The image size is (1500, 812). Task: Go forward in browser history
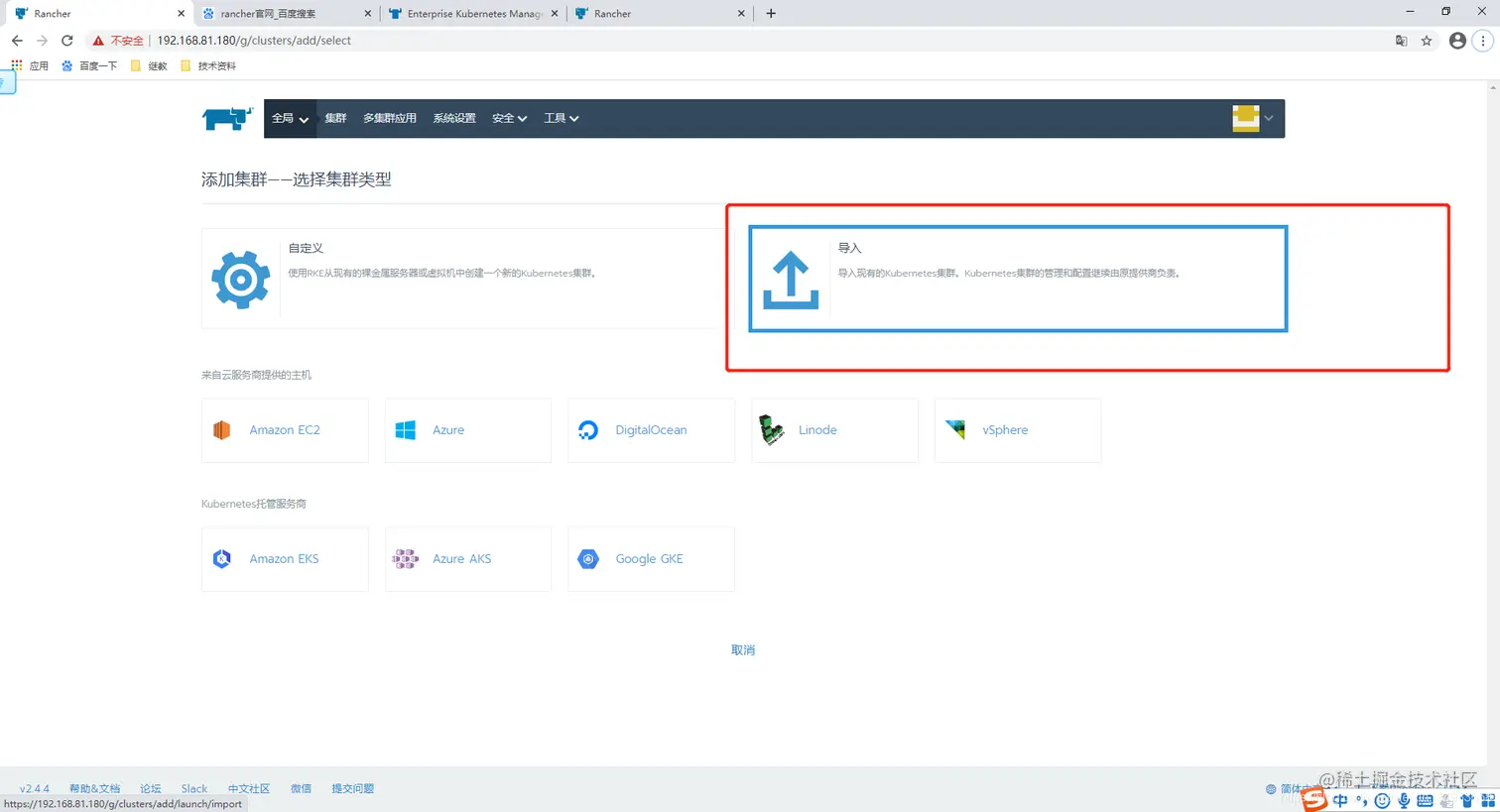point(42,41)
